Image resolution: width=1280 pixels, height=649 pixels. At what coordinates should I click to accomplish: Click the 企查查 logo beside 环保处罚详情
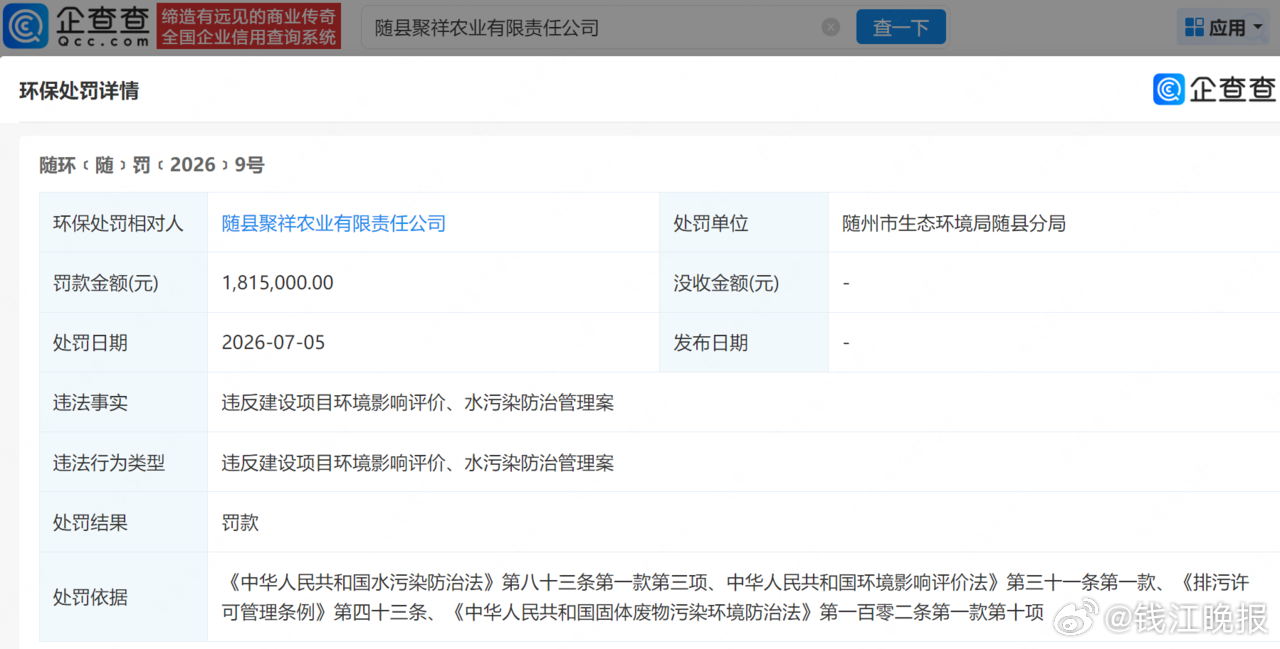[1215, 89]
